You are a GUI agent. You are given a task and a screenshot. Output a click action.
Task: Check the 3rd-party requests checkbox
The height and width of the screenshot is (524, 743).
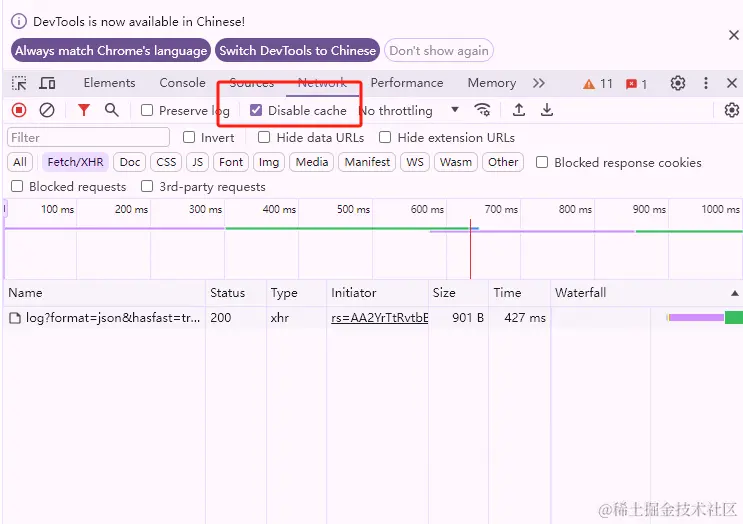tap(147, 186)
